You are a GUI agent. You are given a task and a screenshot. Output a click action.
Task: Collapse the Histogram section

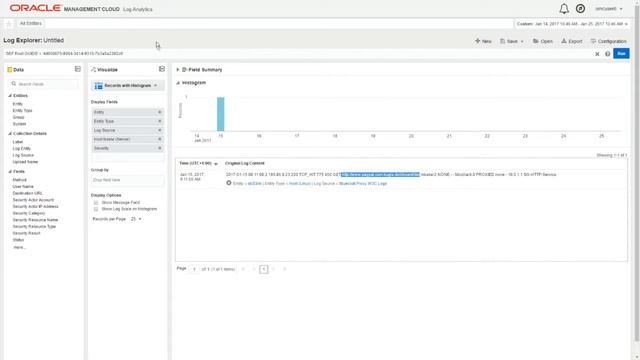(178, 83)
